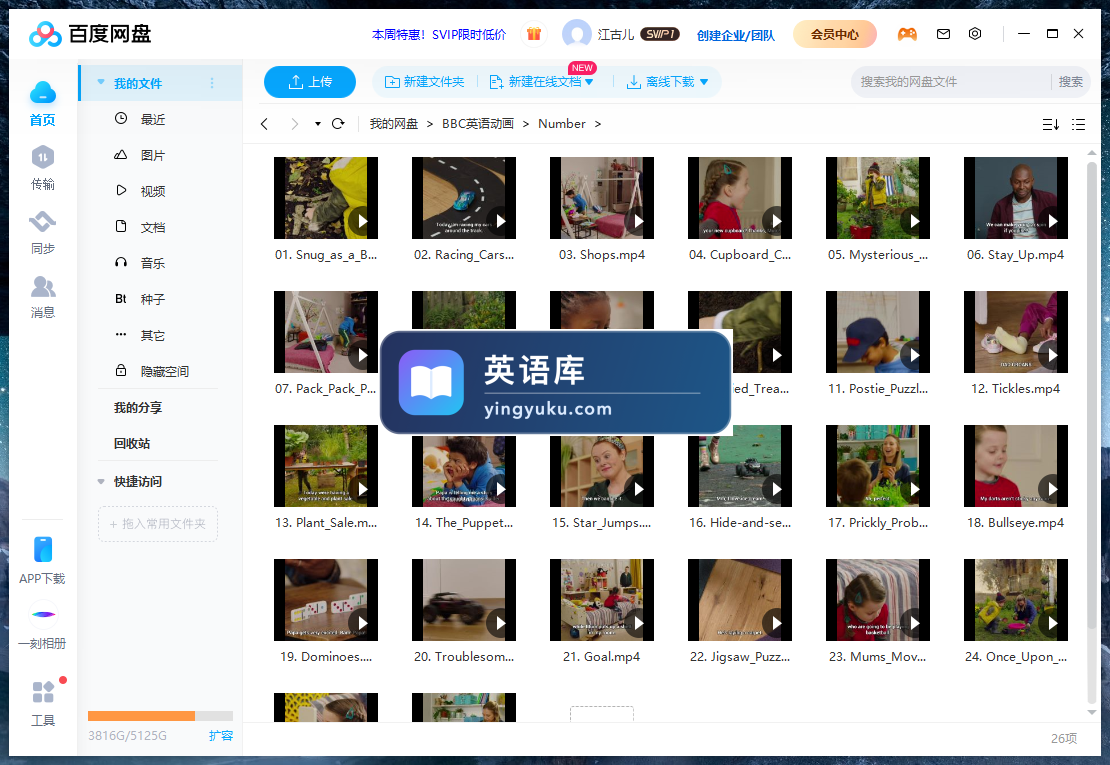This screenshot has height=765, width=1110.
Task: Go back with the left arrow
Action: (x=264, y=124)
